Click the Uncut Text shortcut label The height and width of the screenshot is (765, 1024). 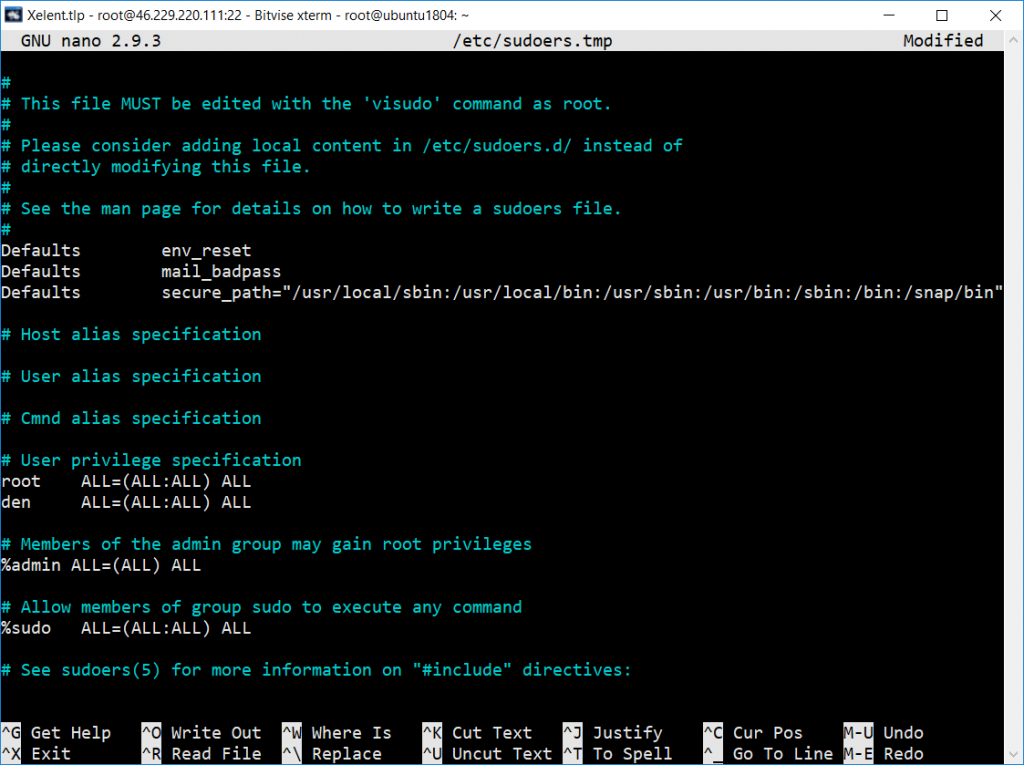[x=502, y=754]
